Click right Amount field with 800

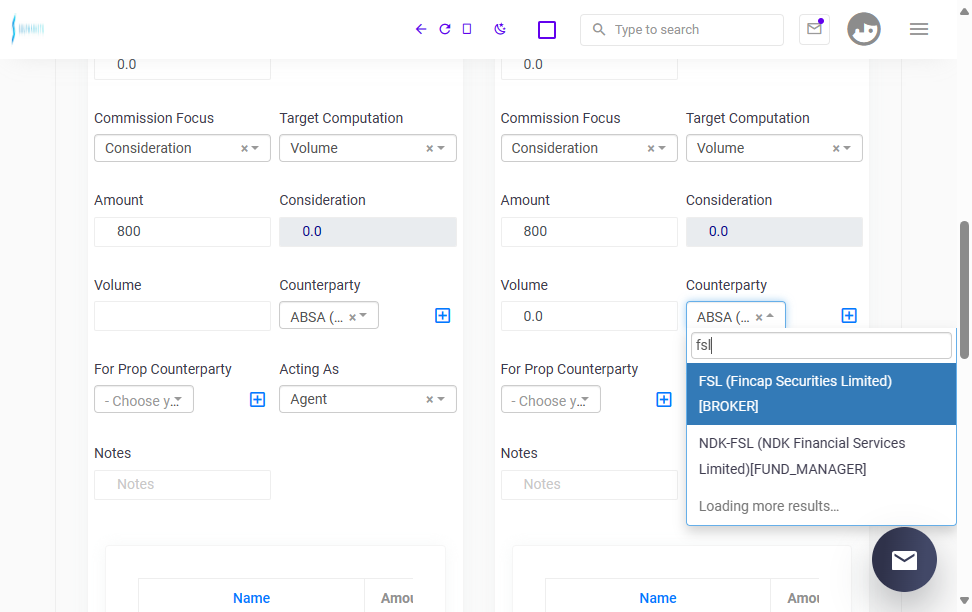coord(589,231)
